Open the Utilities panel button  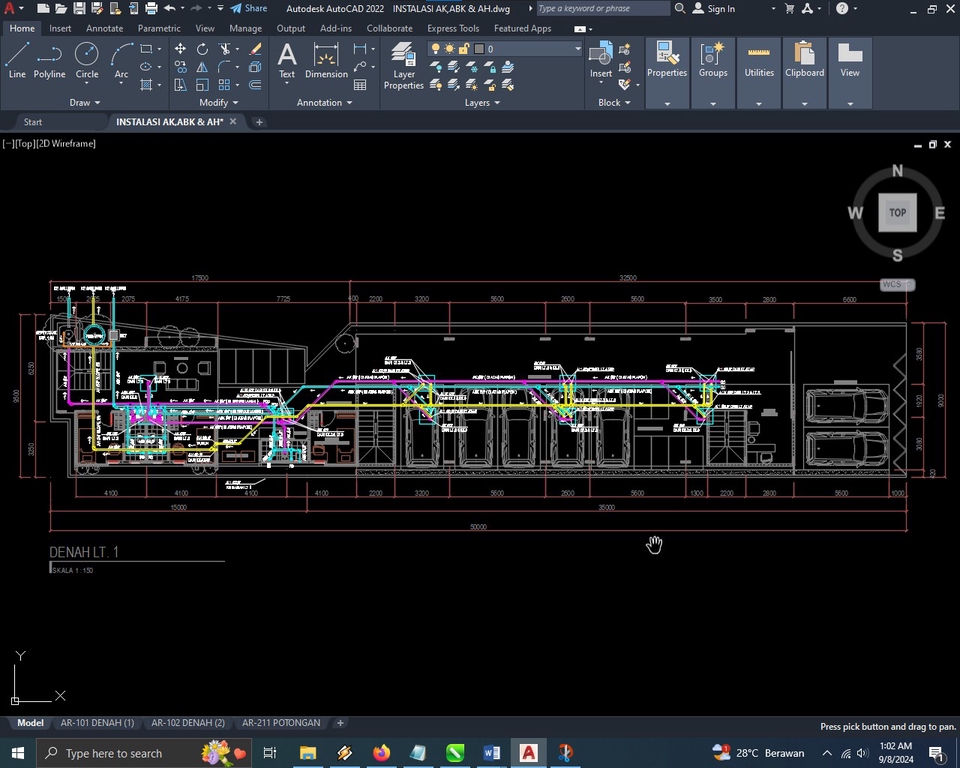point(759,60)
